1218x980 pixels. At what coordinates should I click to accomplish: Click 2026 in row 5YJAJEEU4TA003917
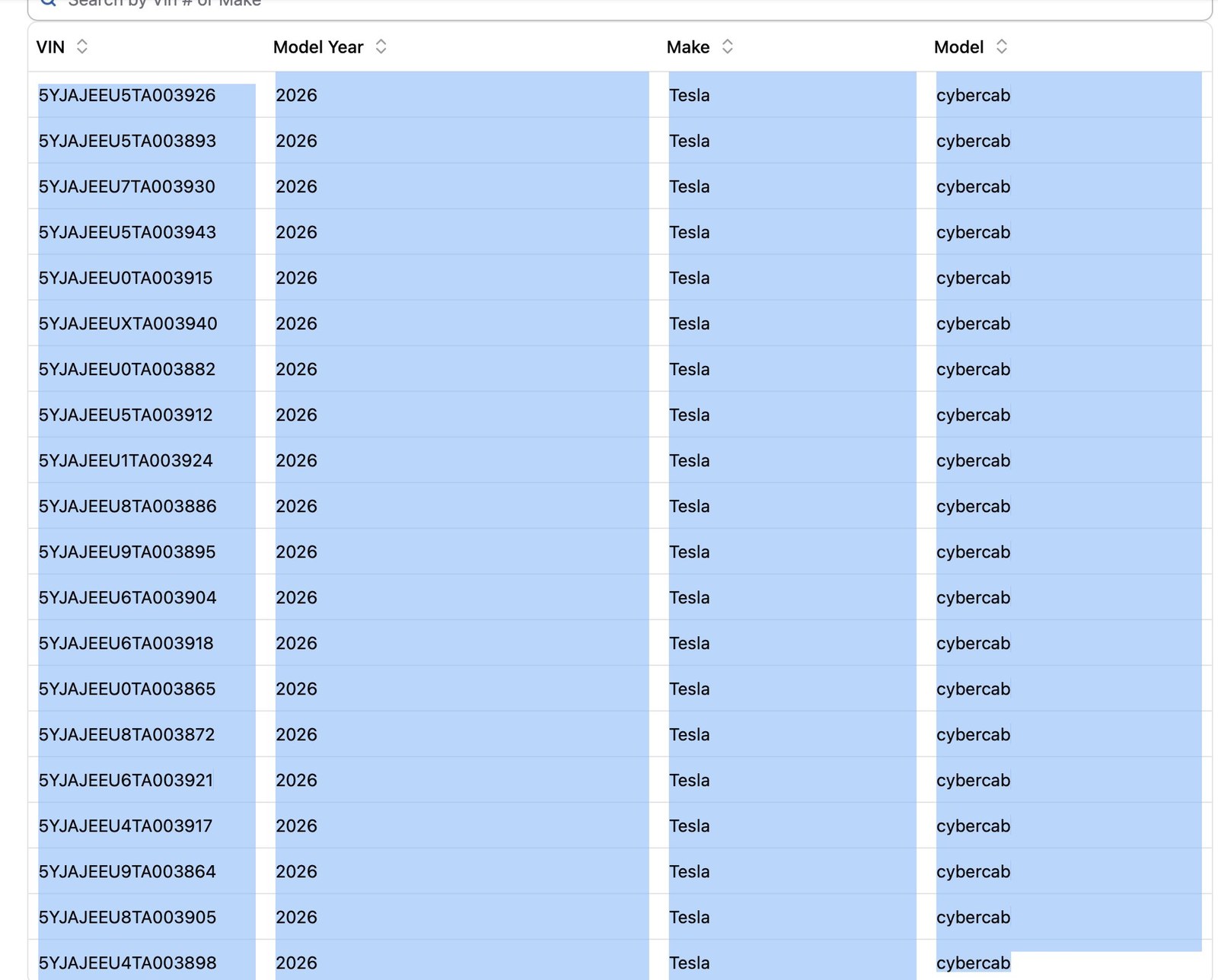tap(296, 826)
